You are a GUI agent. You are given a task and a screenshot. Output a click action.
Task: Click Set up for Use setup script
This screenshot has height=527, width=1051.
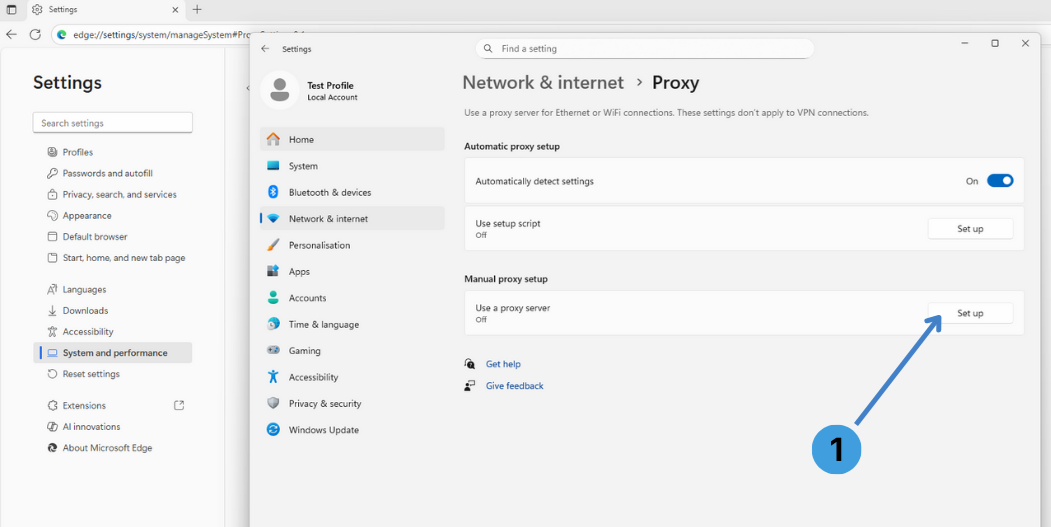[970, 229]
